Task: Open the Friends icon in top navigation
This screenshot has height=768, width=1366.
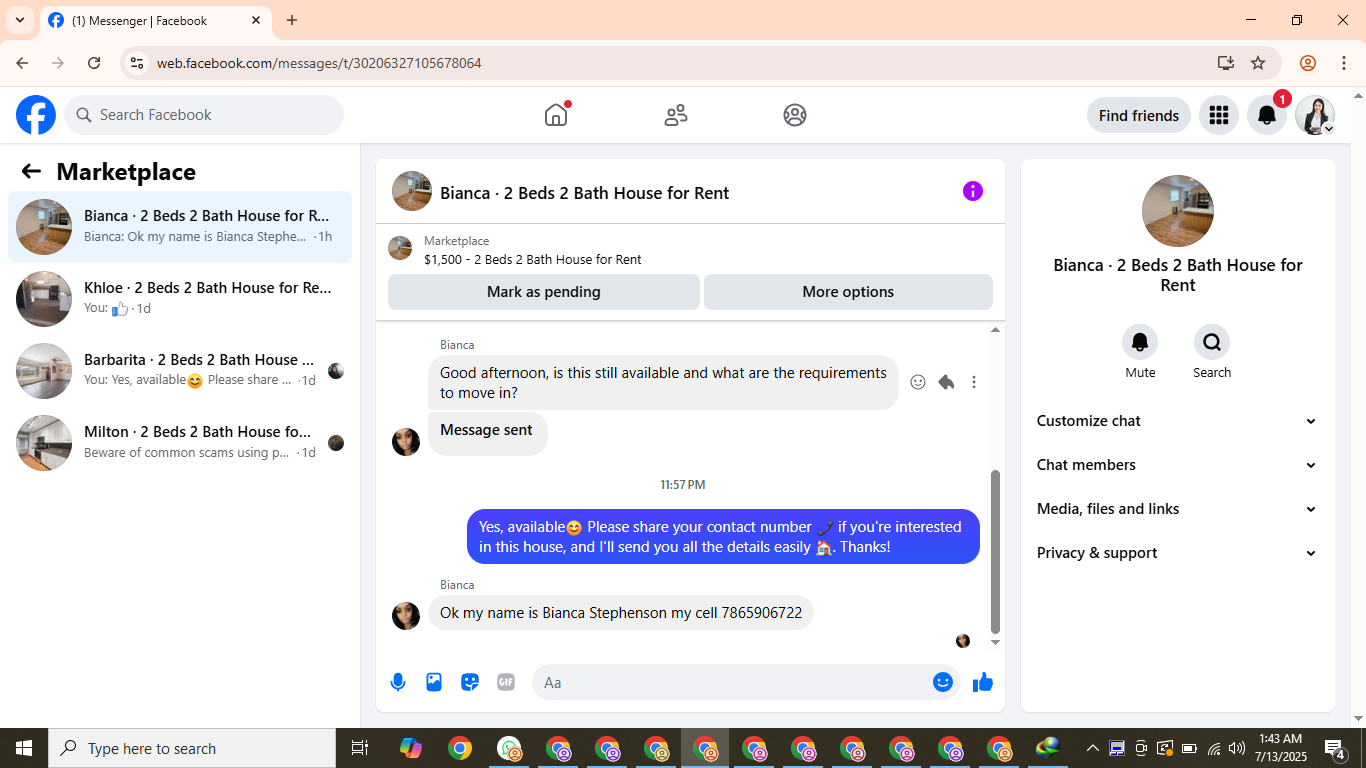Action: pyautogui.click(x=676, y=115)
